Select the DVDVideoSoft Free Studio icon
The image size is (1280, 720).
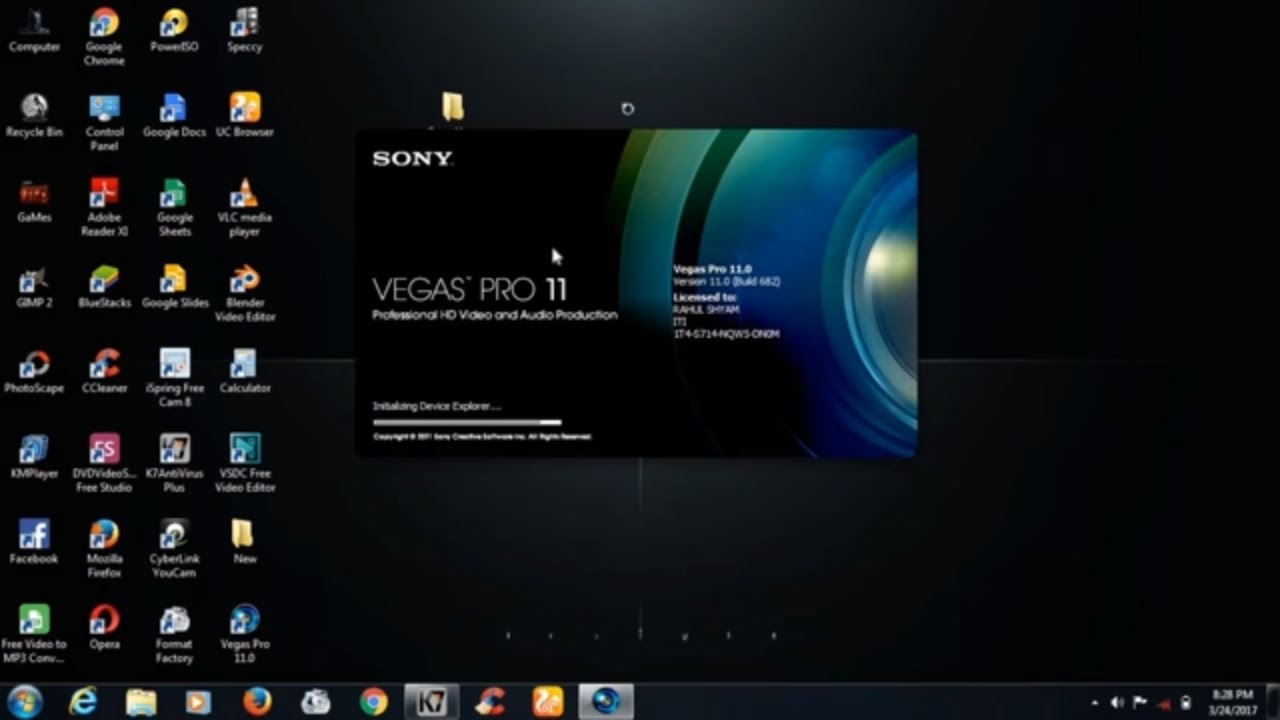pos(104,463)
